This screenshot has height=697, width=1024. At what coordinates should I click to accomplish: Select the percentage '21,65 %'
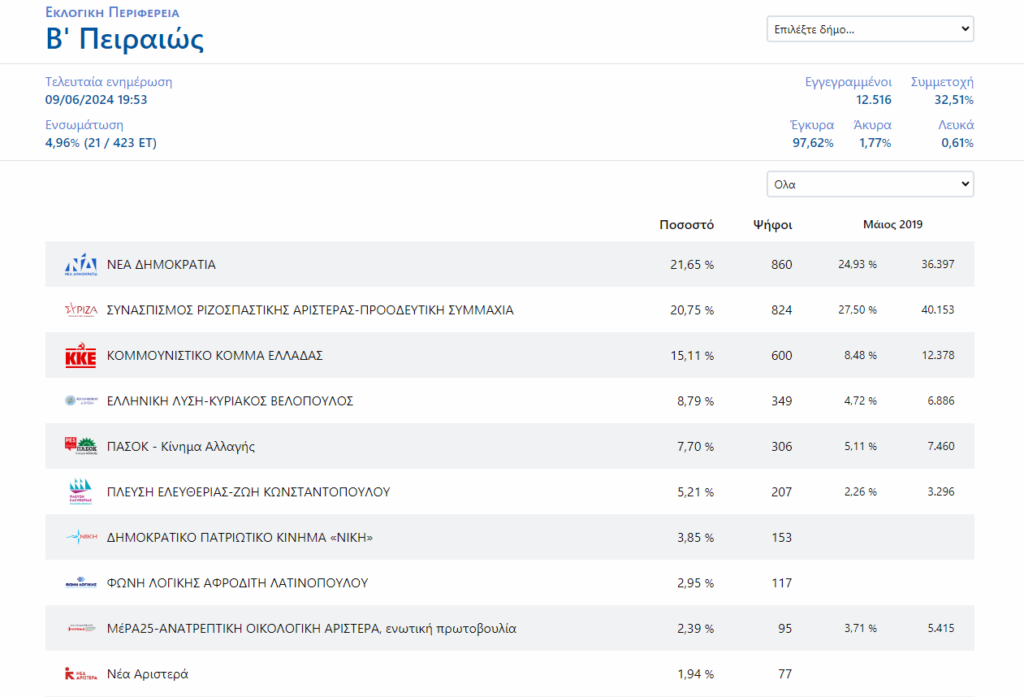692,265
